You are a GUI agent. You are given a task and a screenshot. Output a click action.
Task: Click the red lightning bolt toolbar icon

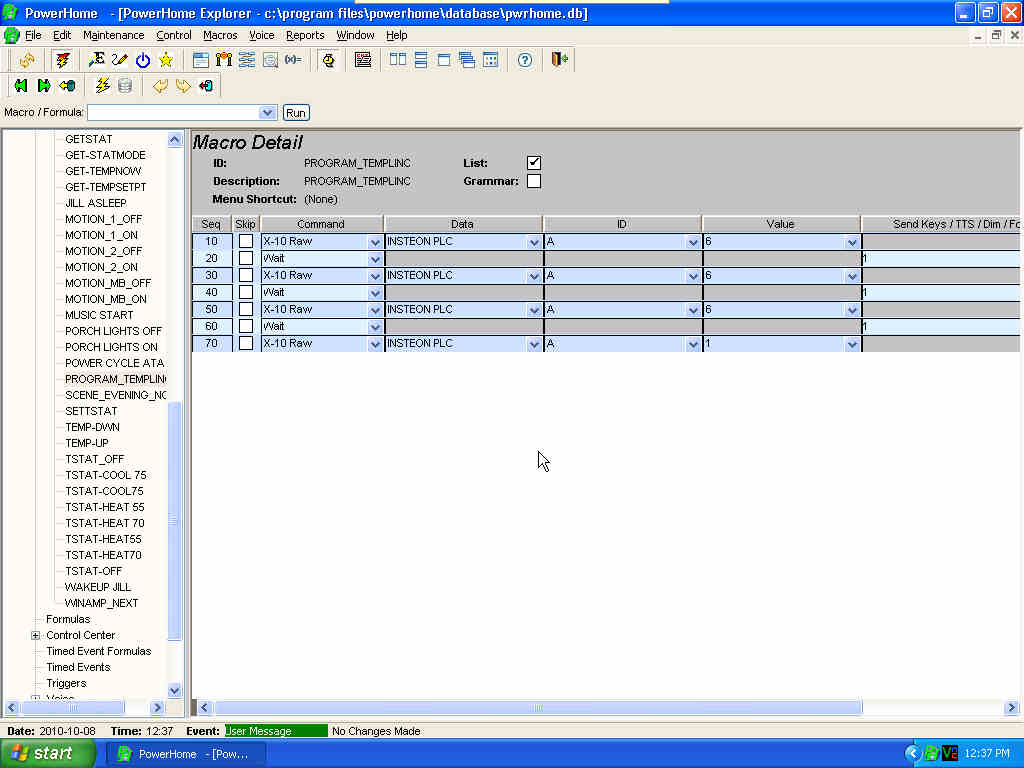(x=63, y=60)
